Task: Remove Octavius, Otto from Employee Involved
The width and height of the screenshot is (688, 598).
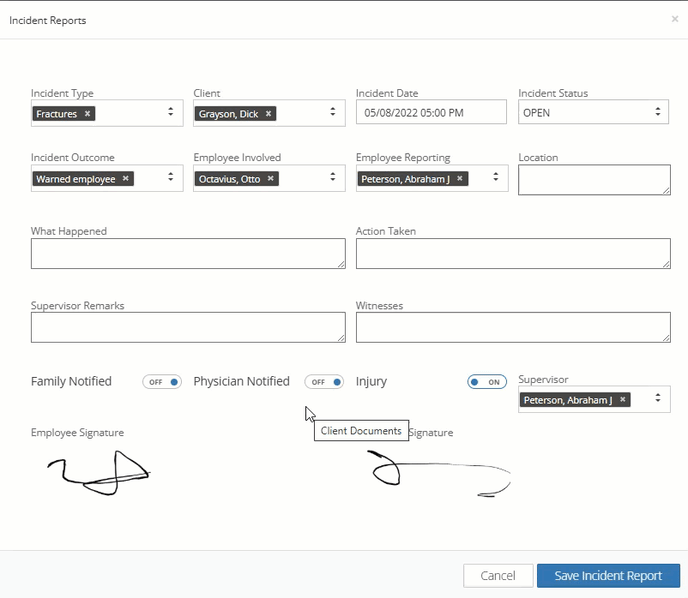Action: [271, 179]
